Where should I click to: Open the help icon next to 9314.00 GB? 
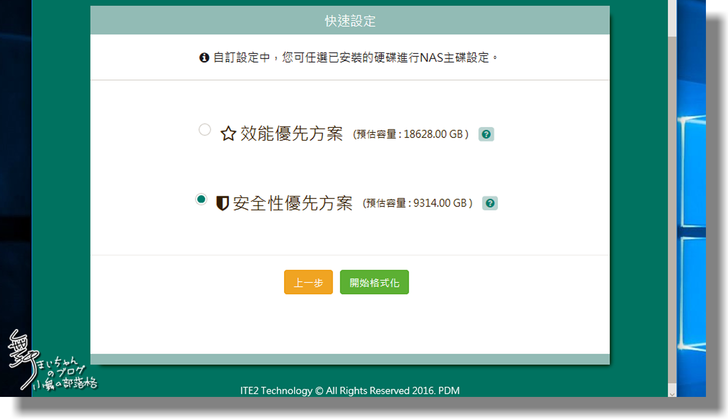[490, 203]
